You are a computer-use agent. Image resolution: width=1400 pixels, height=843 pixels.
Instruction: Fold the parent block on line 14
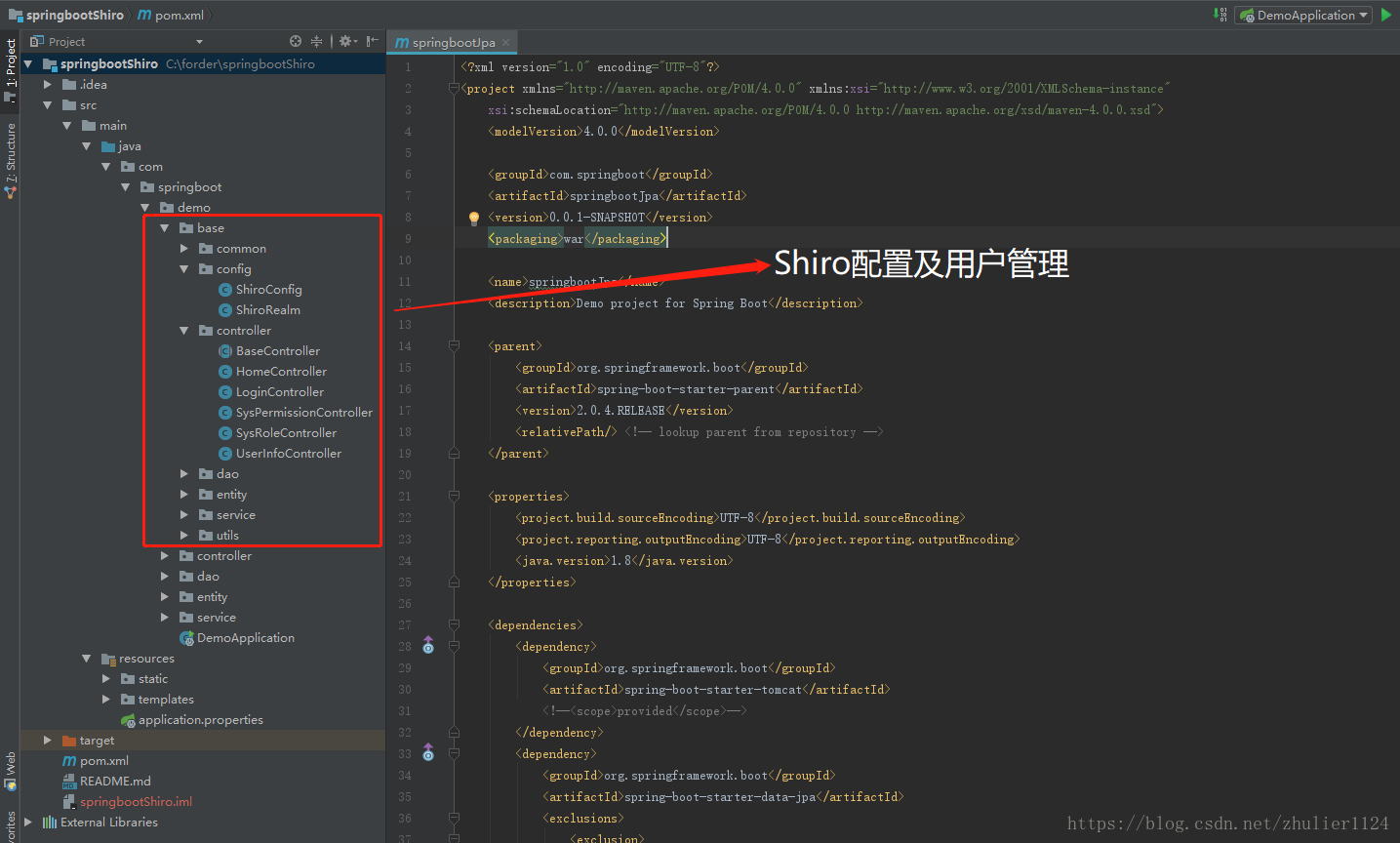[454, 345]
